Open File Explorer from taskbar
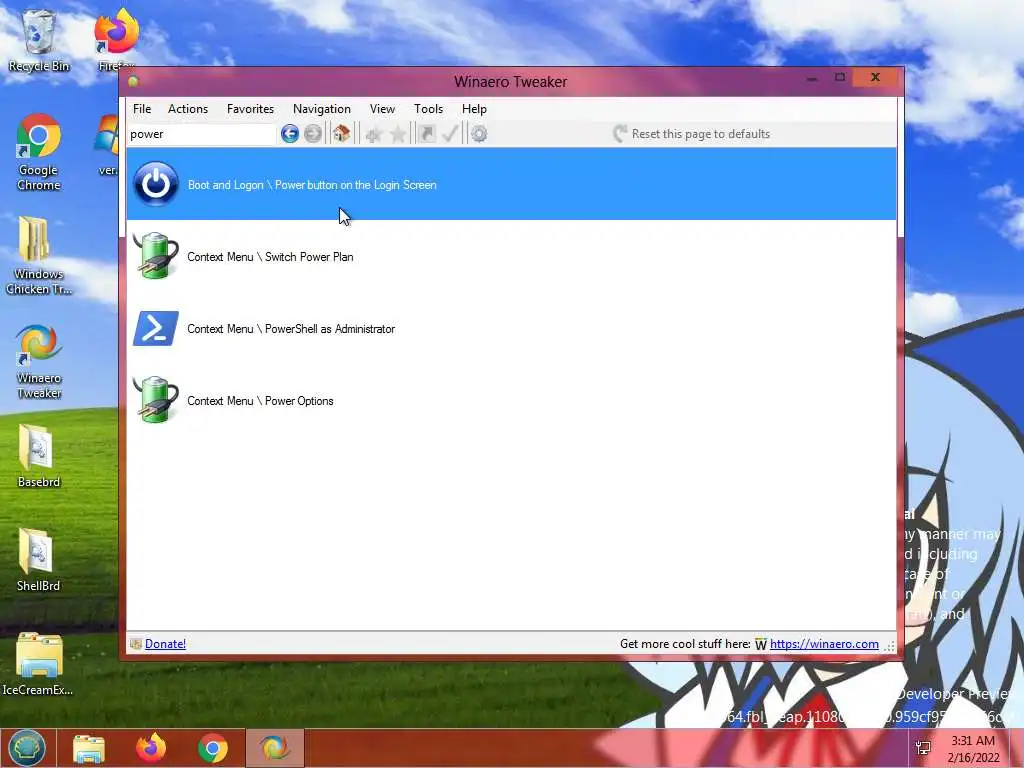Viewport: 1024px width, 768px height. click(89, 748)
